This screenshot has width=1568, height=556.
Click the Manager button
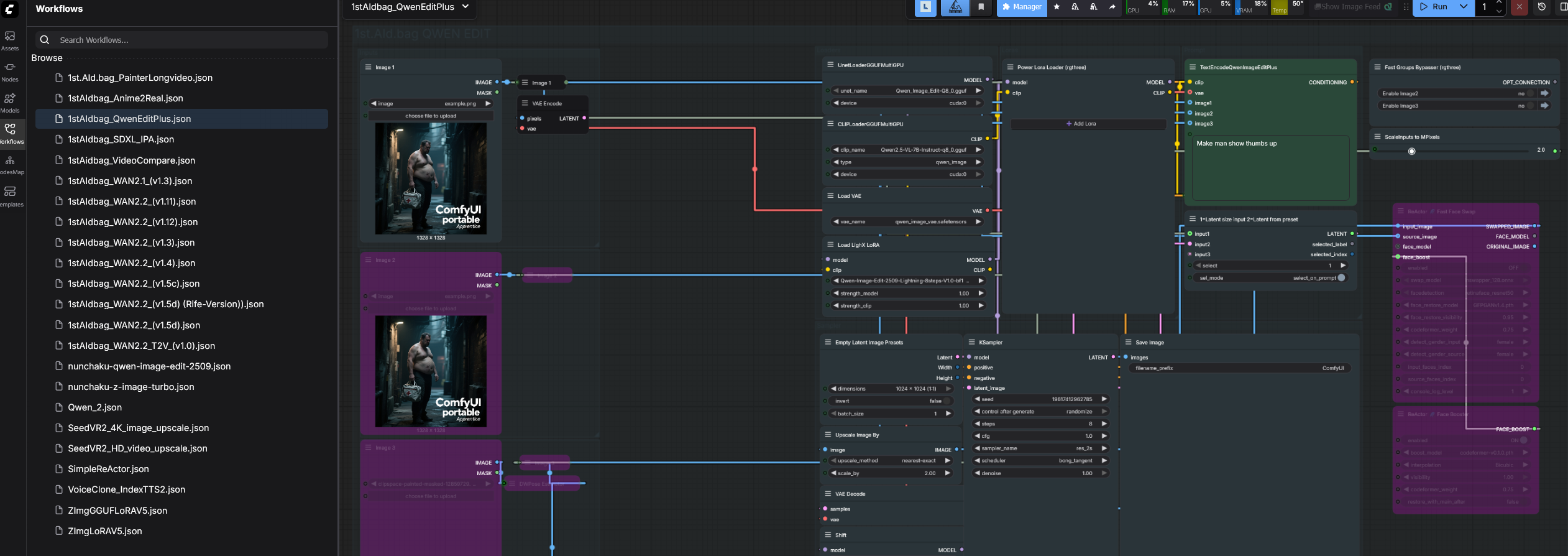click(1021, 7)
